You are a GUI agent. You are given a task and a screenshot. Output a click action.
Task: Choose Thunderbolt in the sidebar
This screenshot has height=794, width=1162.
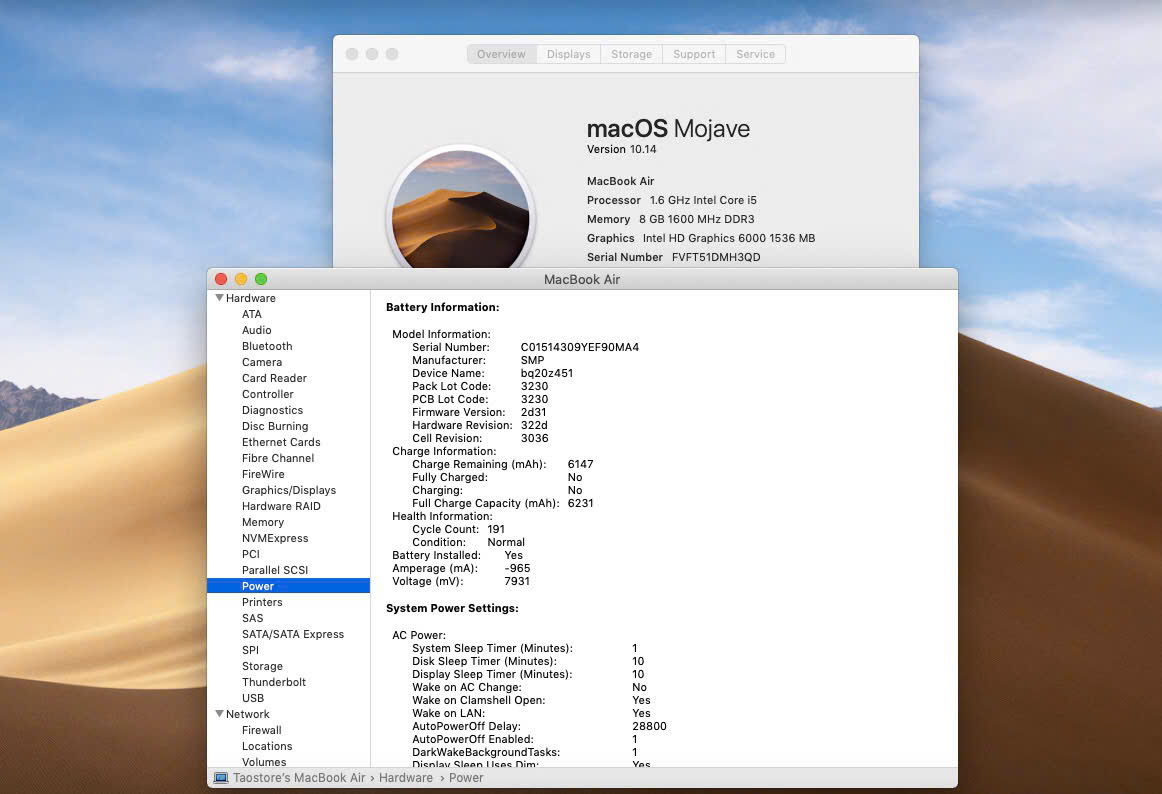[274, 682]
